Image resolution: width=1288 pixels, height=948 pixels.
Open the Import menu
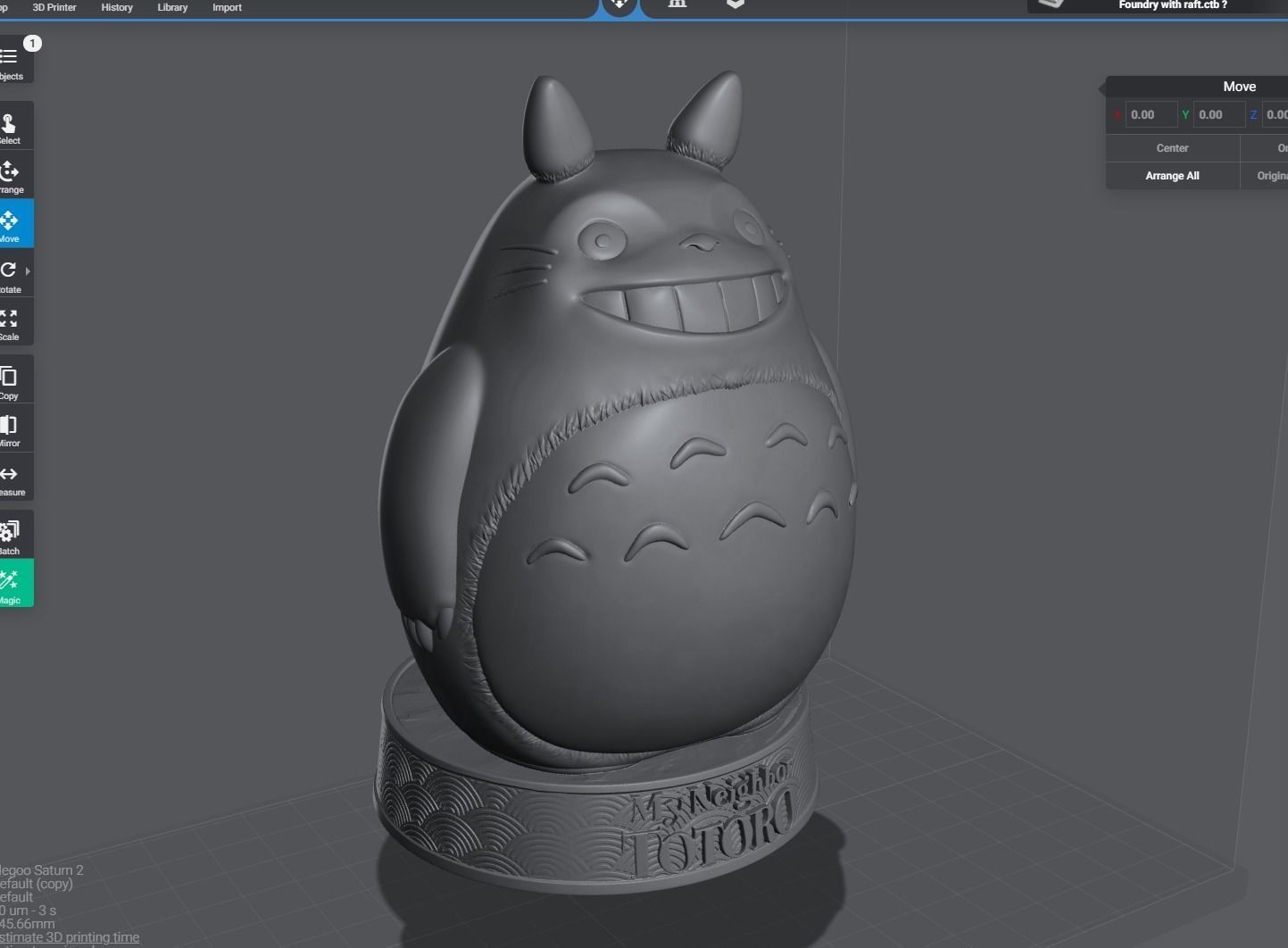[x=227, y=7]
